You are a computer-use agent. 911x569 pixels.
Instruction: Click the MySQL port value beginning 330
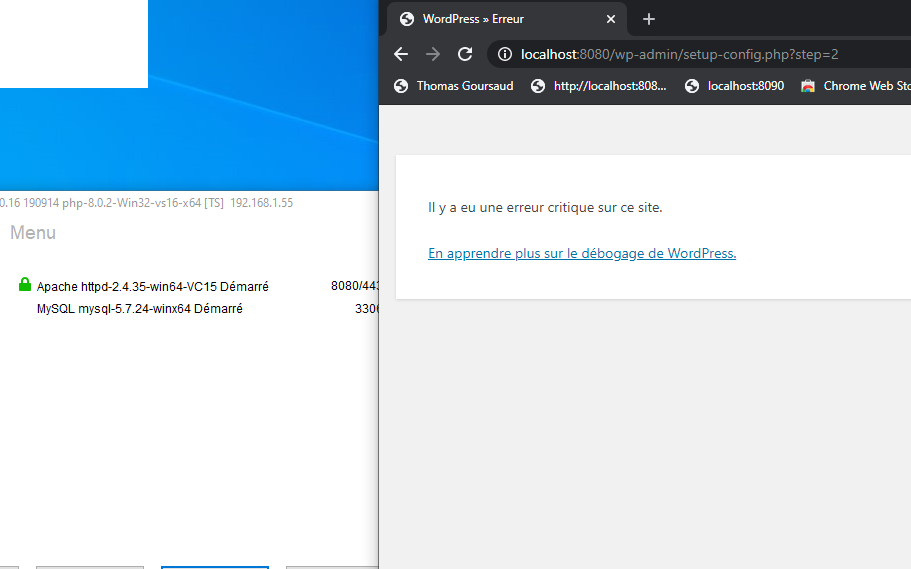coord(367,309)
